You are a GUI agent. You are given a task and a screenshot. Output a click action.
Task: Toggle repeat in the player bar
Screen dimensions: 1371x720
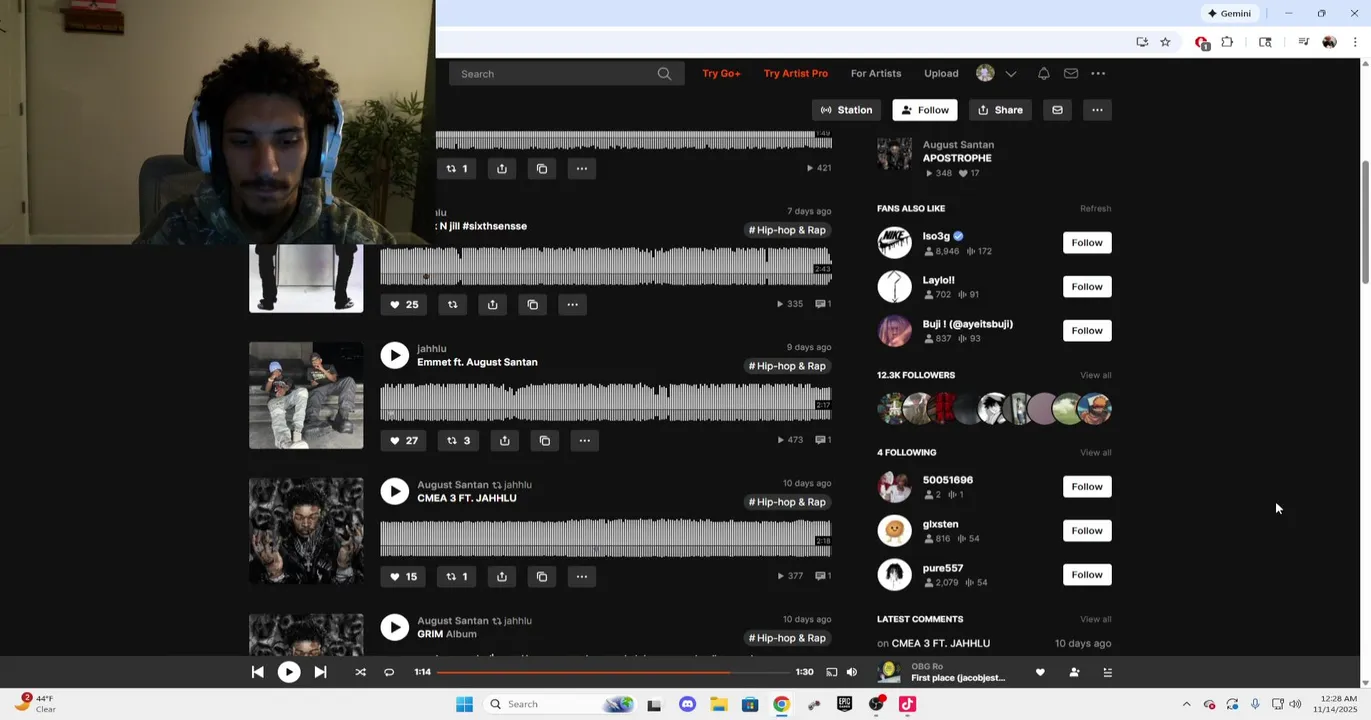[389, 672]
